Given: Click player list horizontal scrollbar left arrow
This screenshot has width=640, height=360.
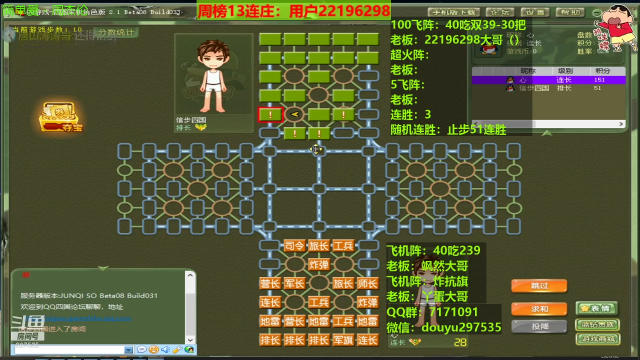Looking at the screenshot, I should point(476,124).
